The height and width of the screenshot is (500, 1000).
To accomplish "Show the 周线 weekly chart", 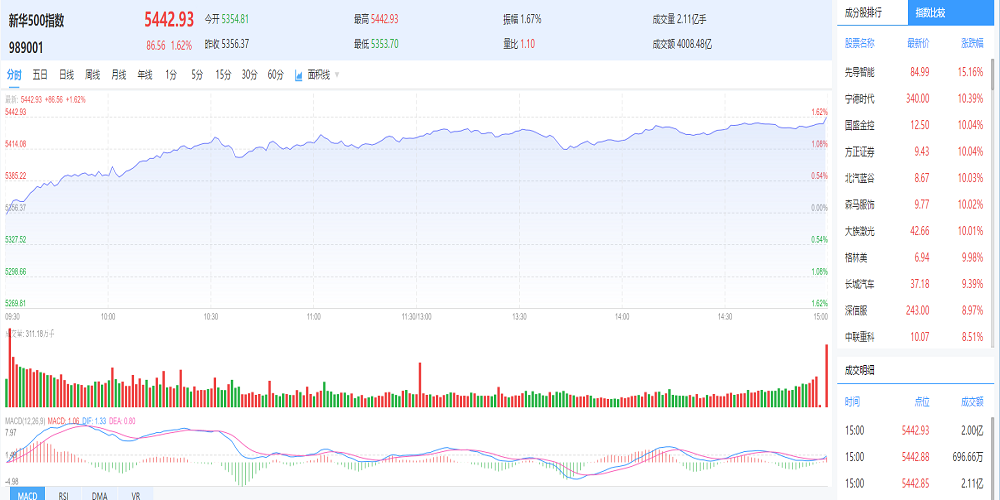I will click(x=92, y=75).
